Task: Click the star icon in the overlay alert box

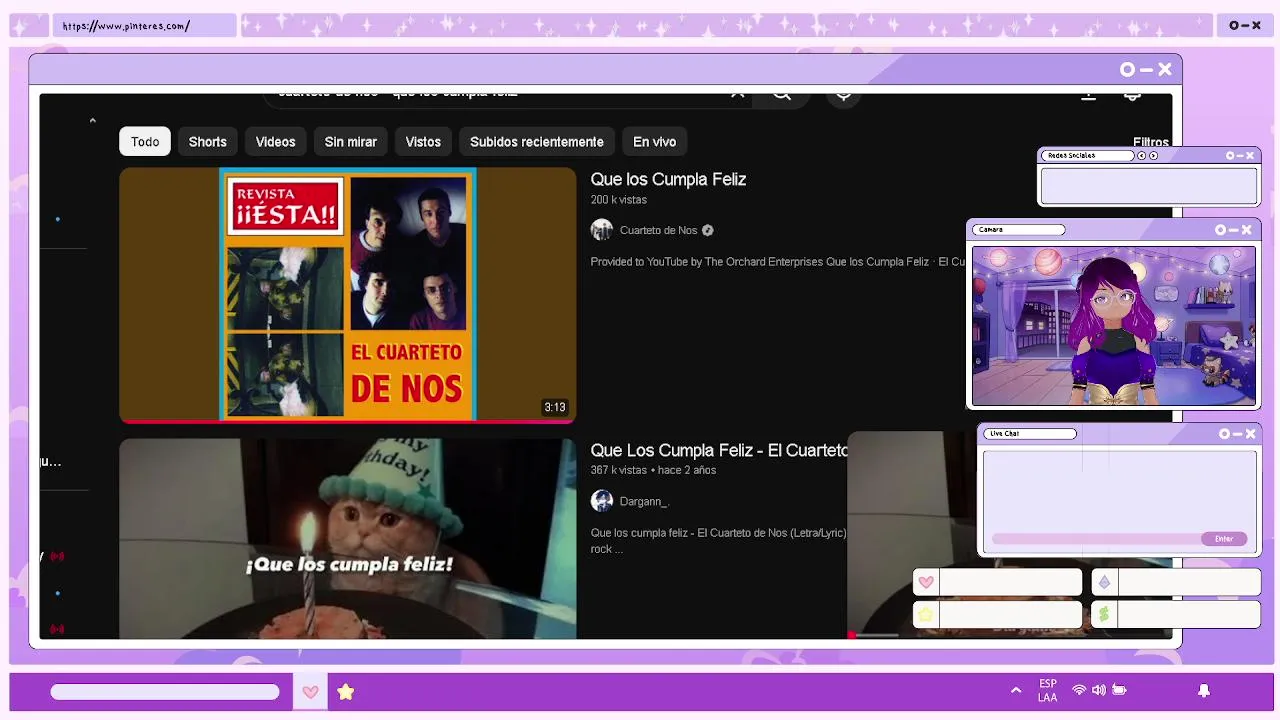Action: pos(926,614)
